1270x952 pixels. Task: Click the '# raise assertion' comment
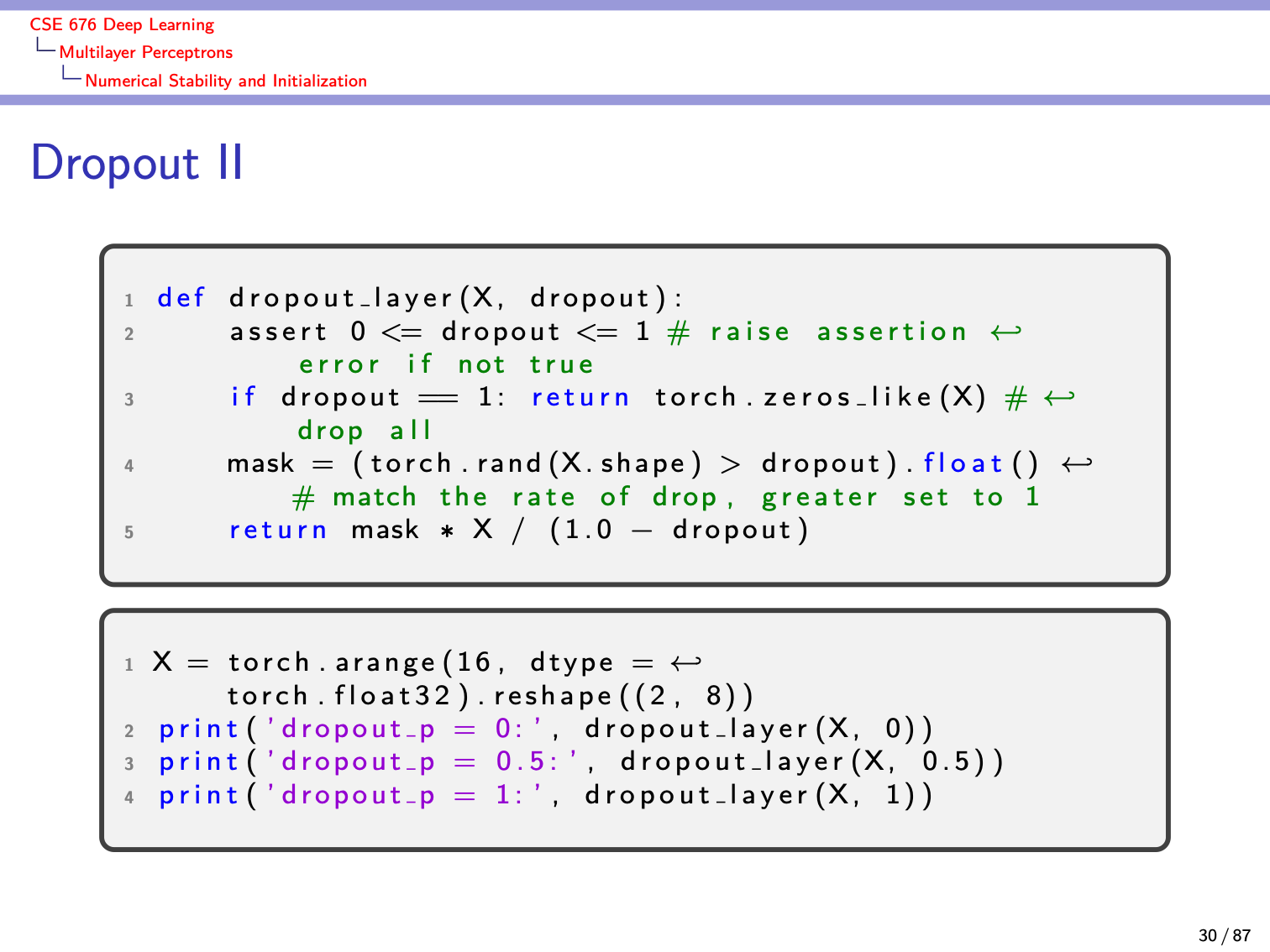(x=817, y=332)
